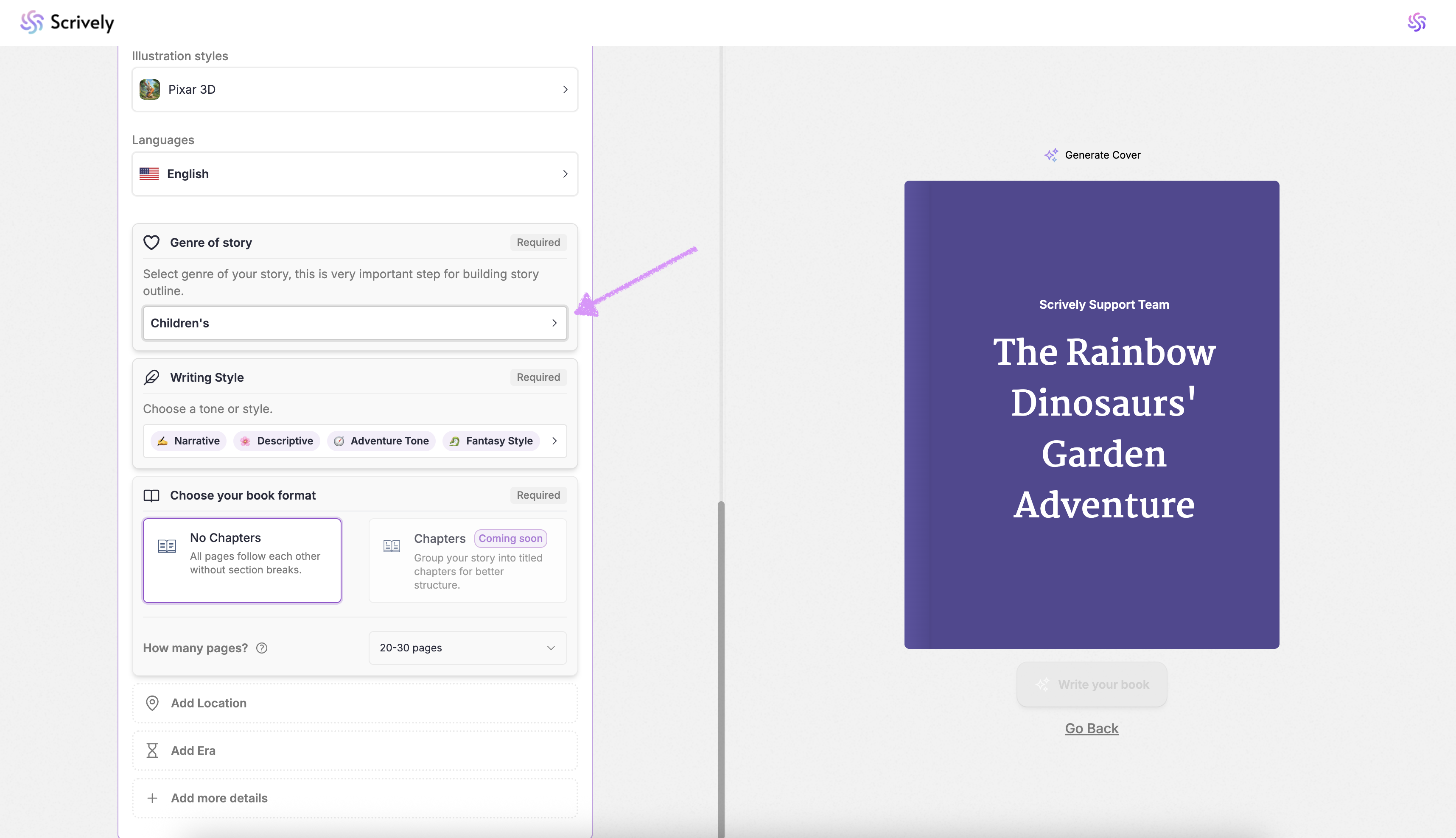Open the Pixar 3D illustration style selector

coord(355,89)
